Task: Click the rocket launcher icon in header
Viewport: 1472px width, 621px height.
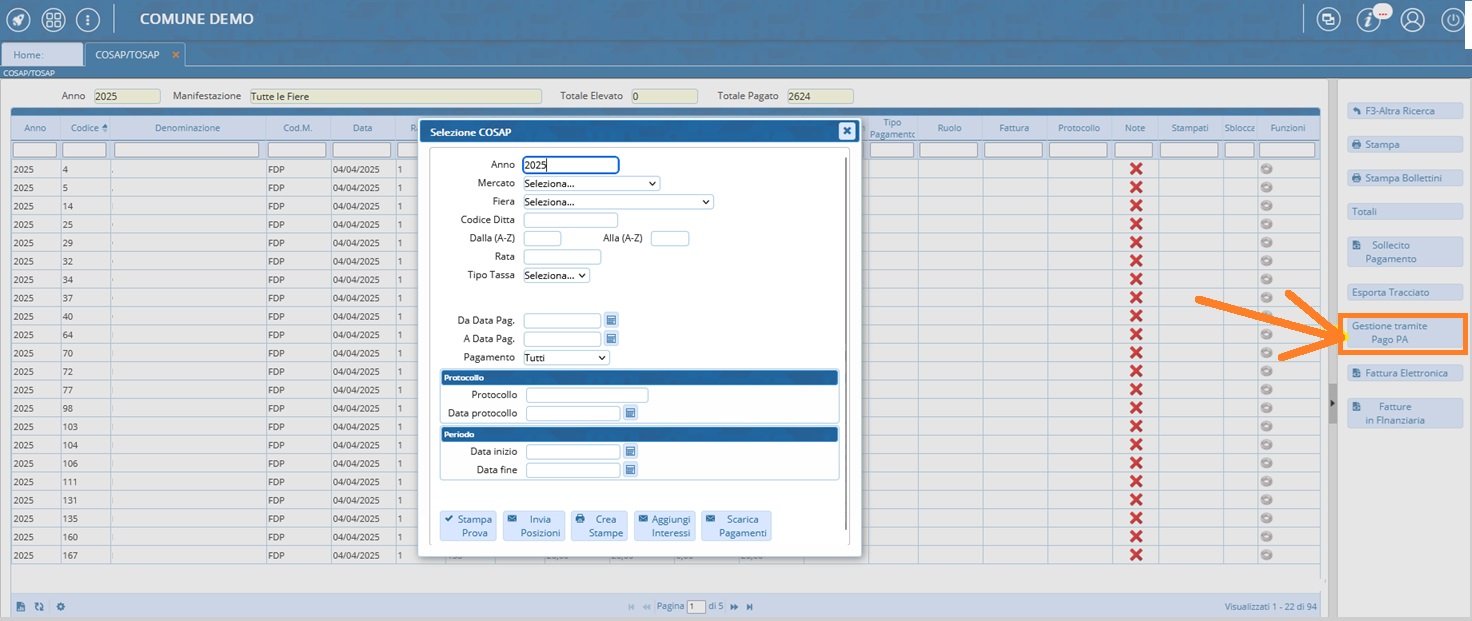Action: point(18,19)
